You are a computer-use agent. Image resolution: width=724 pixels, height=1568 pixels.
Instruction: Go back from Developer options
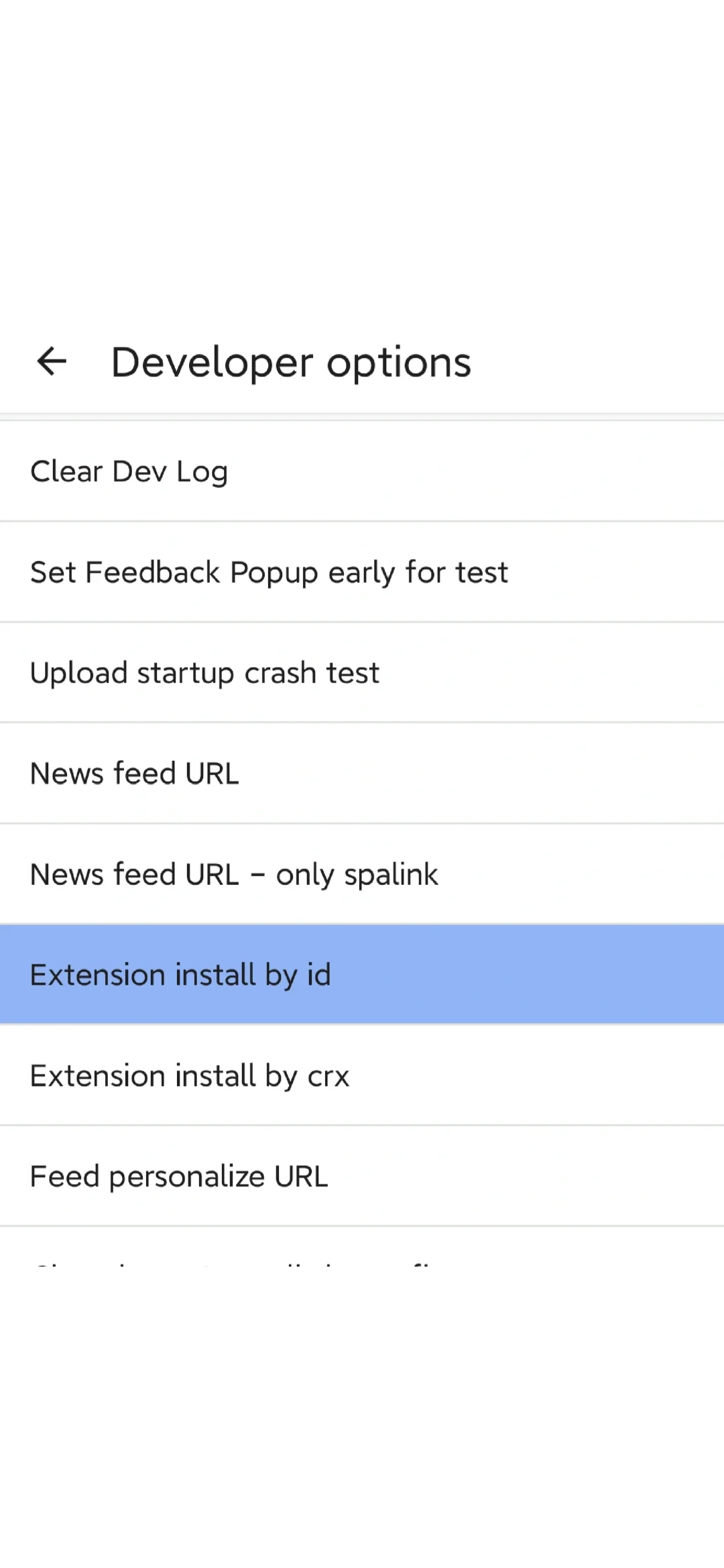tap(52, 361)
